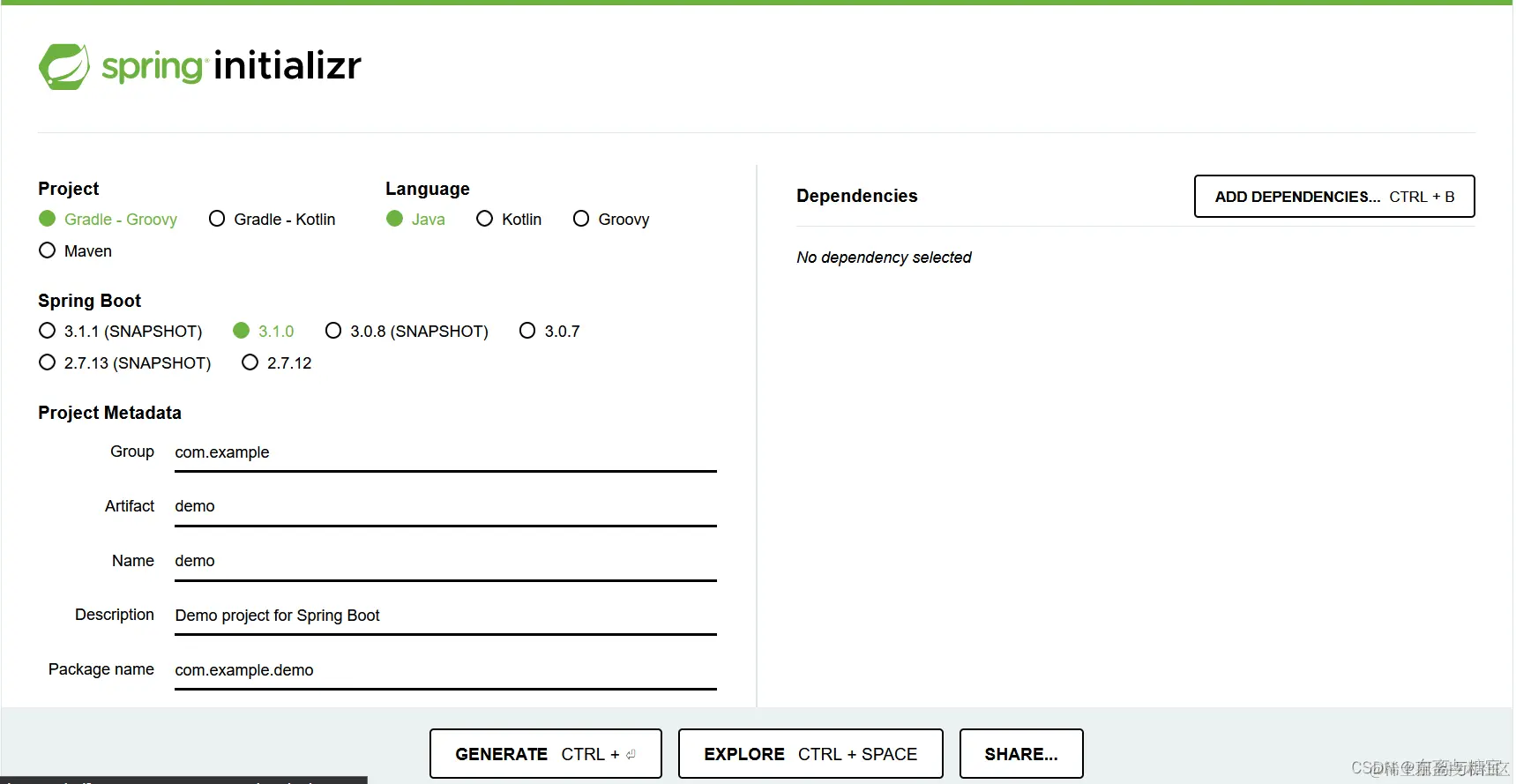This screenshot has width=1516, height=784.
Task: Click the Project Metadata heading
Action: [x=109, y=413]
